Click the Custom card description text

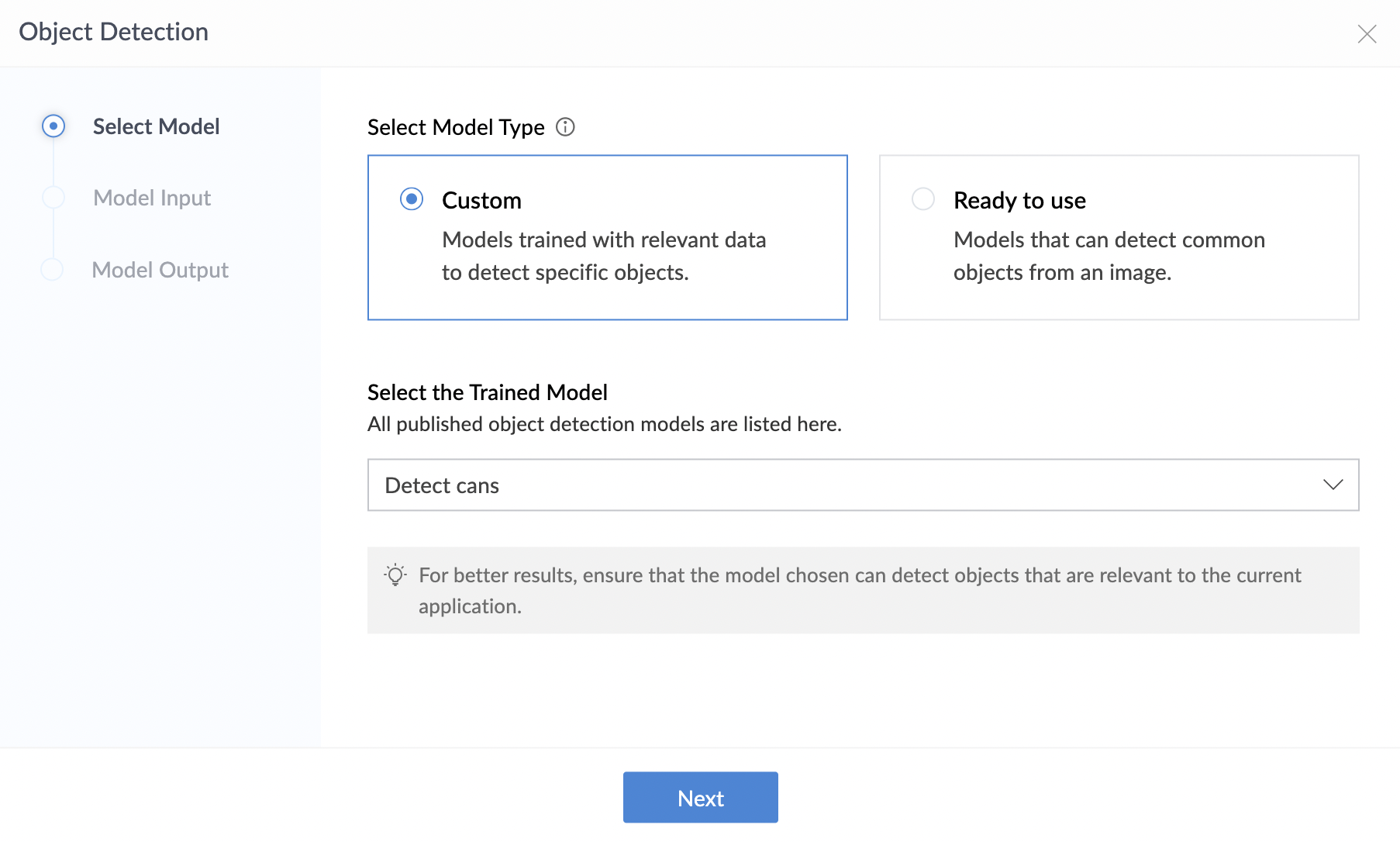pos(604,256)
